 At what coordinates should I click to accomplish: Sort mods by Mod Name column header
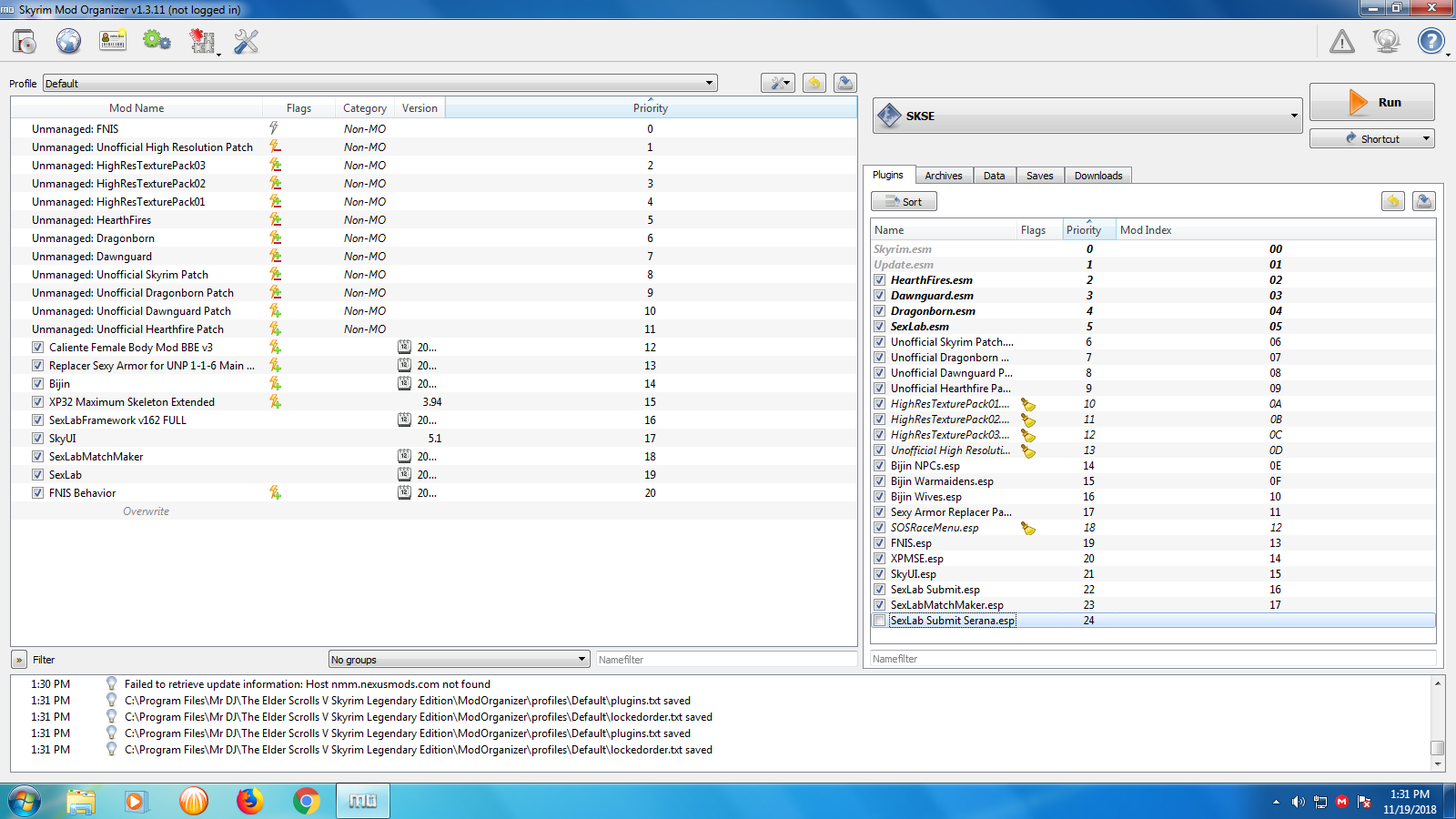click(136, 107)
